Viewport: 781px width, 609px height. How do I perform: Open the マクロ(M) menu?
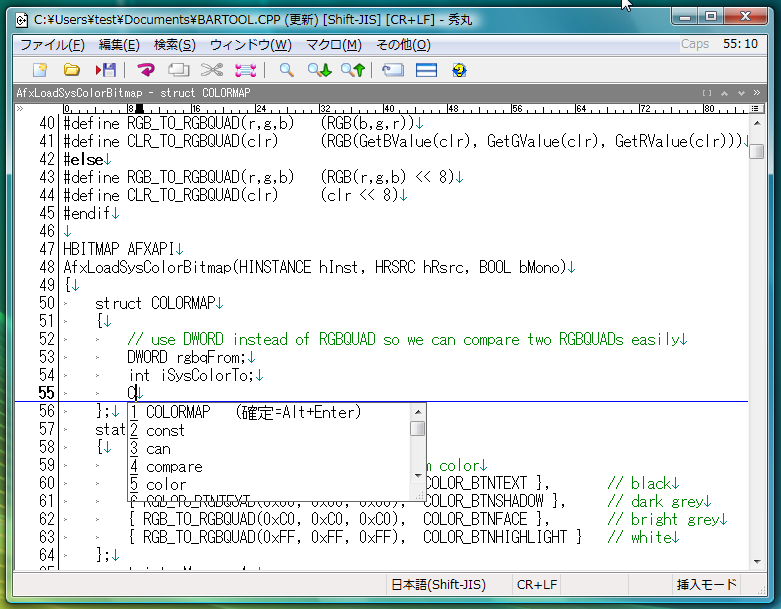(334, 45)
